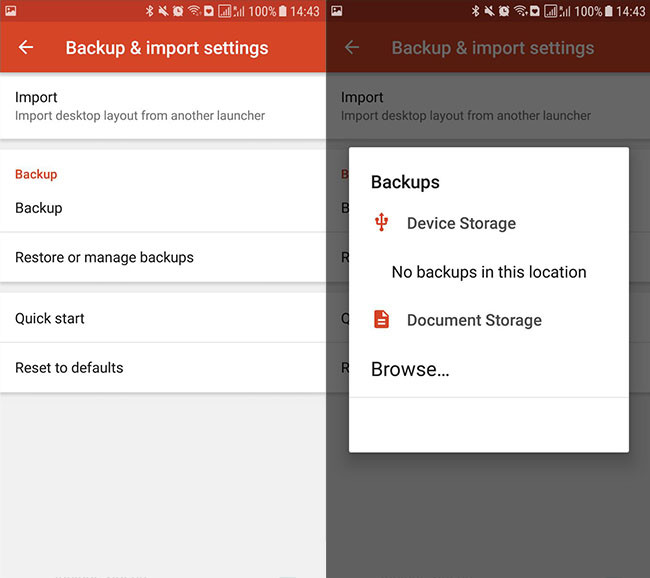Open Restore or manage backups
Image resolution: width=650 pixels, height=578 pixels.
[163, 257]
